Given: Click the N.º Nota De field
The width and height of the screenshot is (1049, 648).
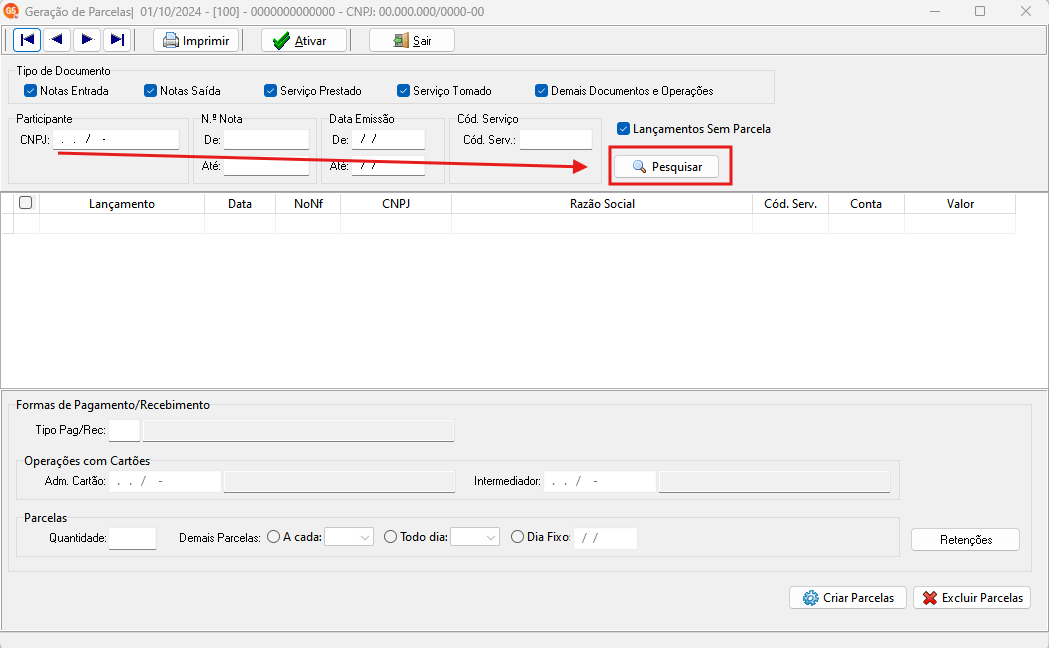Looking at the screenshot, I should coord(266,140).
